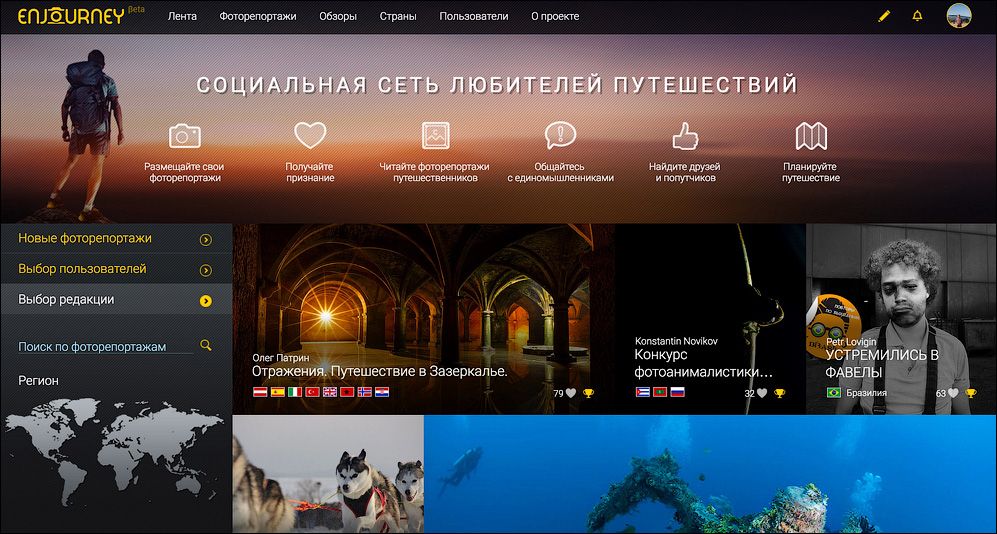Image resolution: width=997 pixels, height=534 pixels.
Task: Click the heart icon above Получайте признание
Action: click(310, 135)
